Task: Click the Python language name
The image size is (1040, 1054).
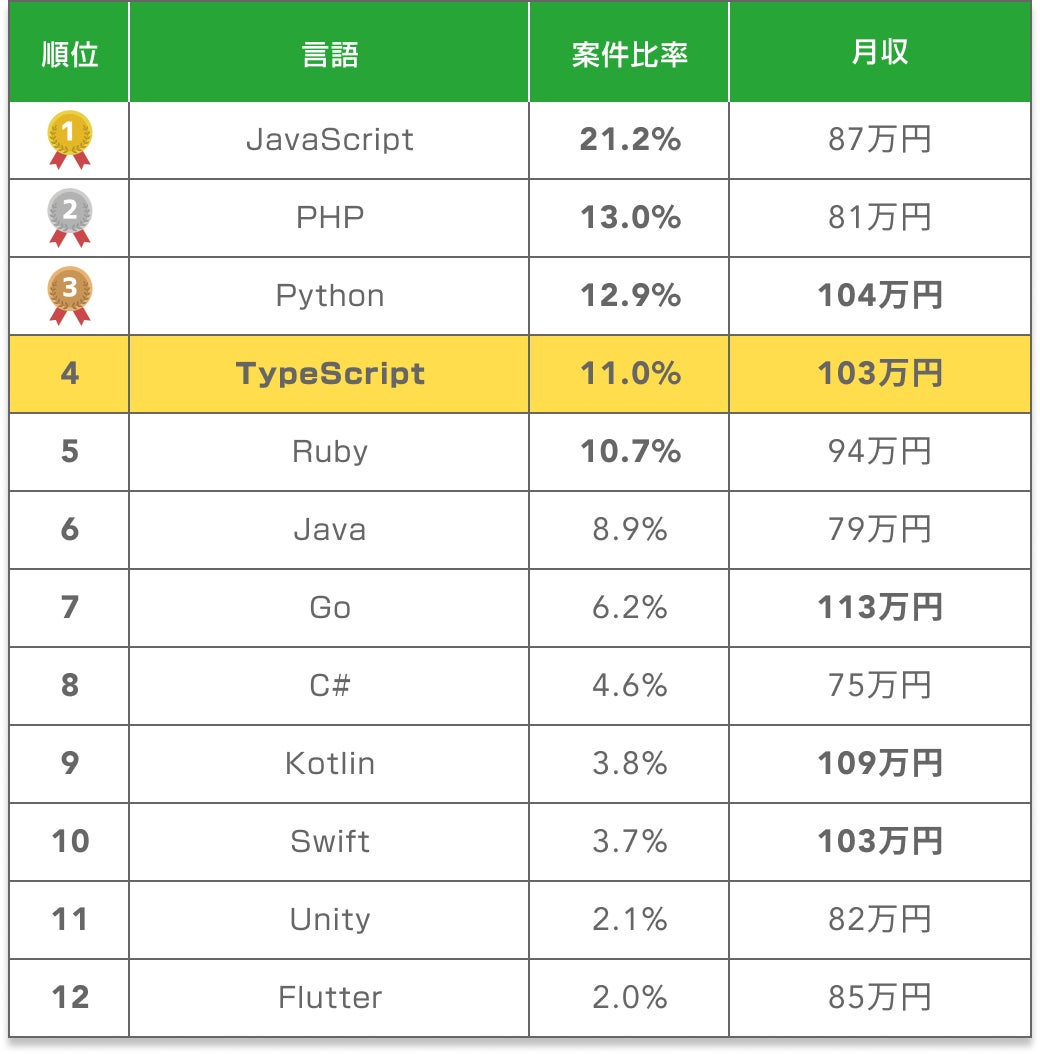Action: click(x=329, y=296)
